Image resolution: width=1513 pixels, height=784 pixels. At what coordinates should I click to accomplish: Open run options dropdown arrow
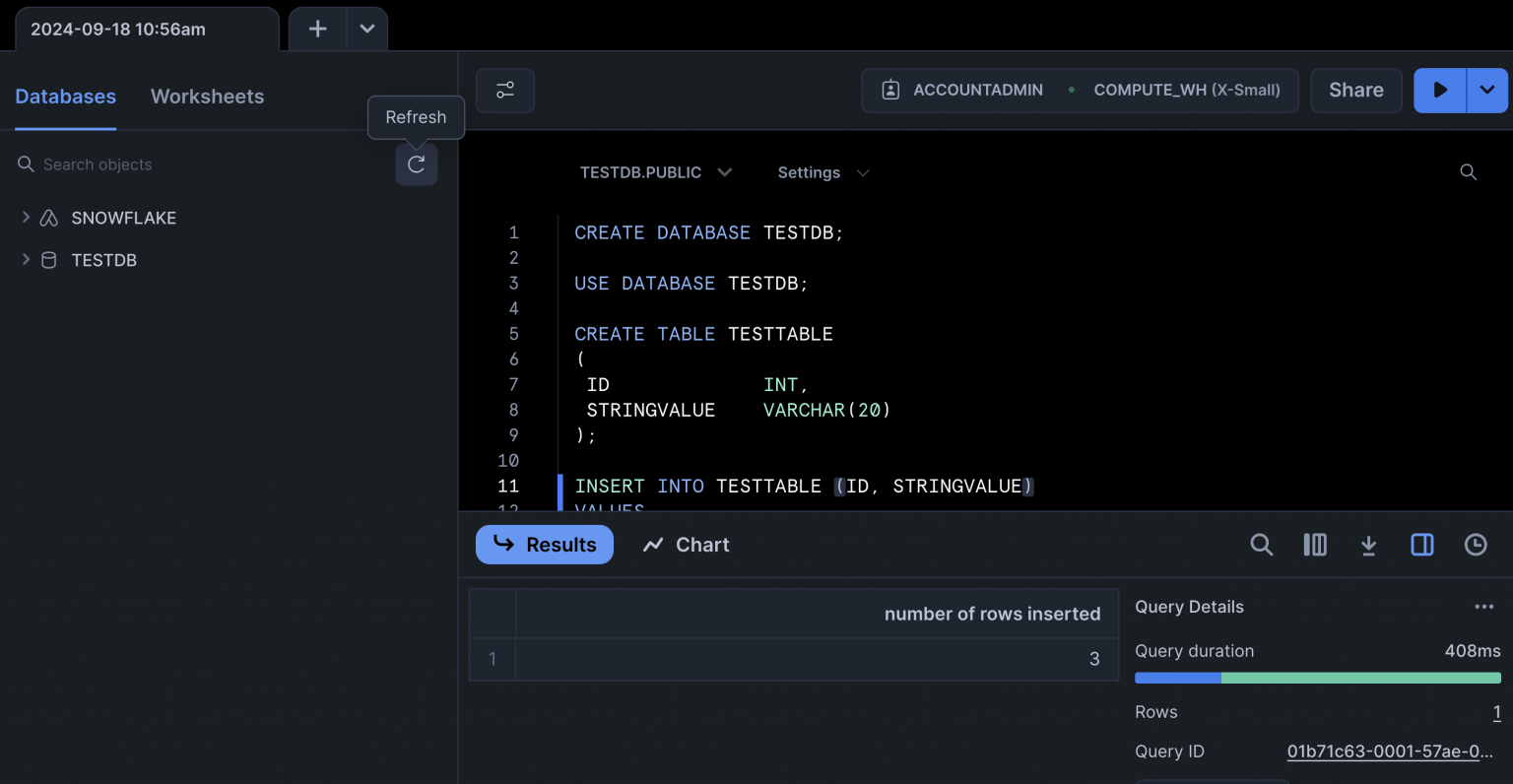[x=1487, y=91]
